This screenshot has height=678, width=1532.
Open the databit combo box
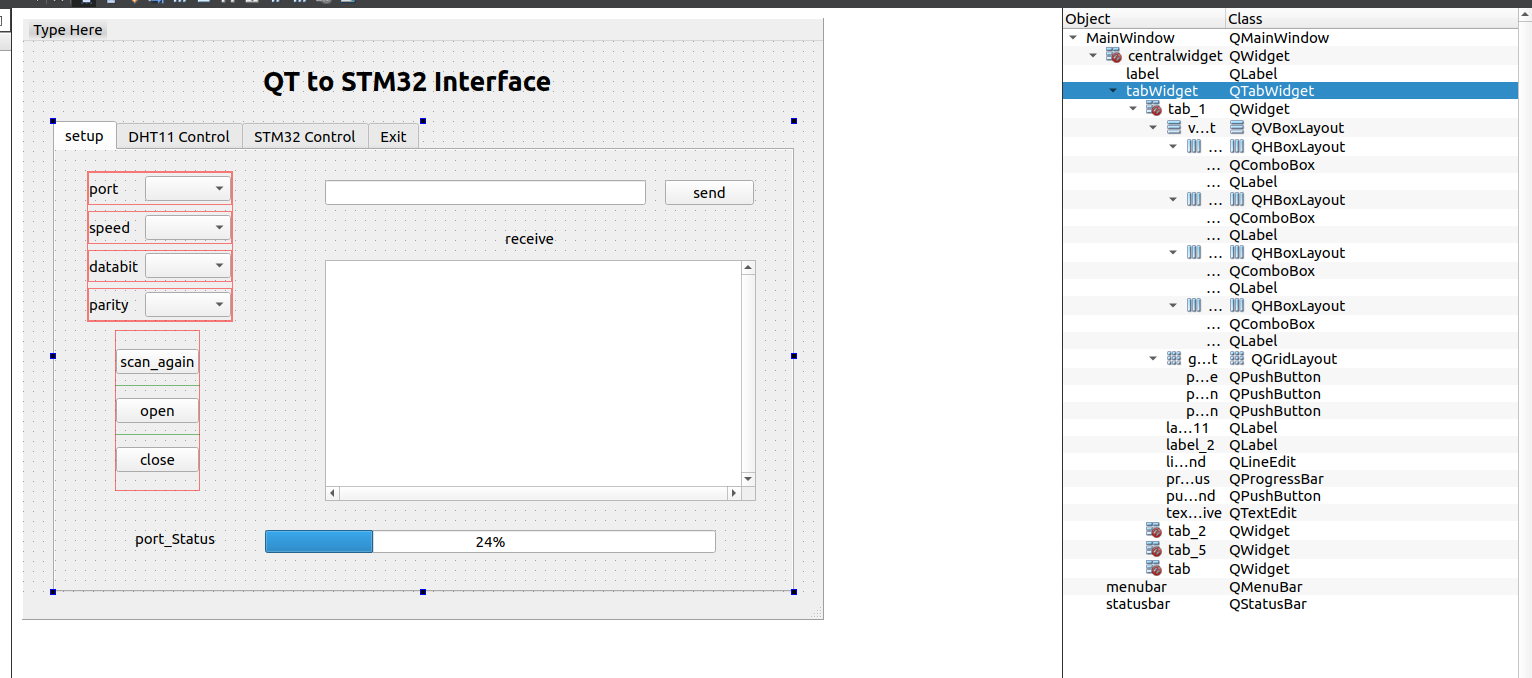tap(188, 266)
